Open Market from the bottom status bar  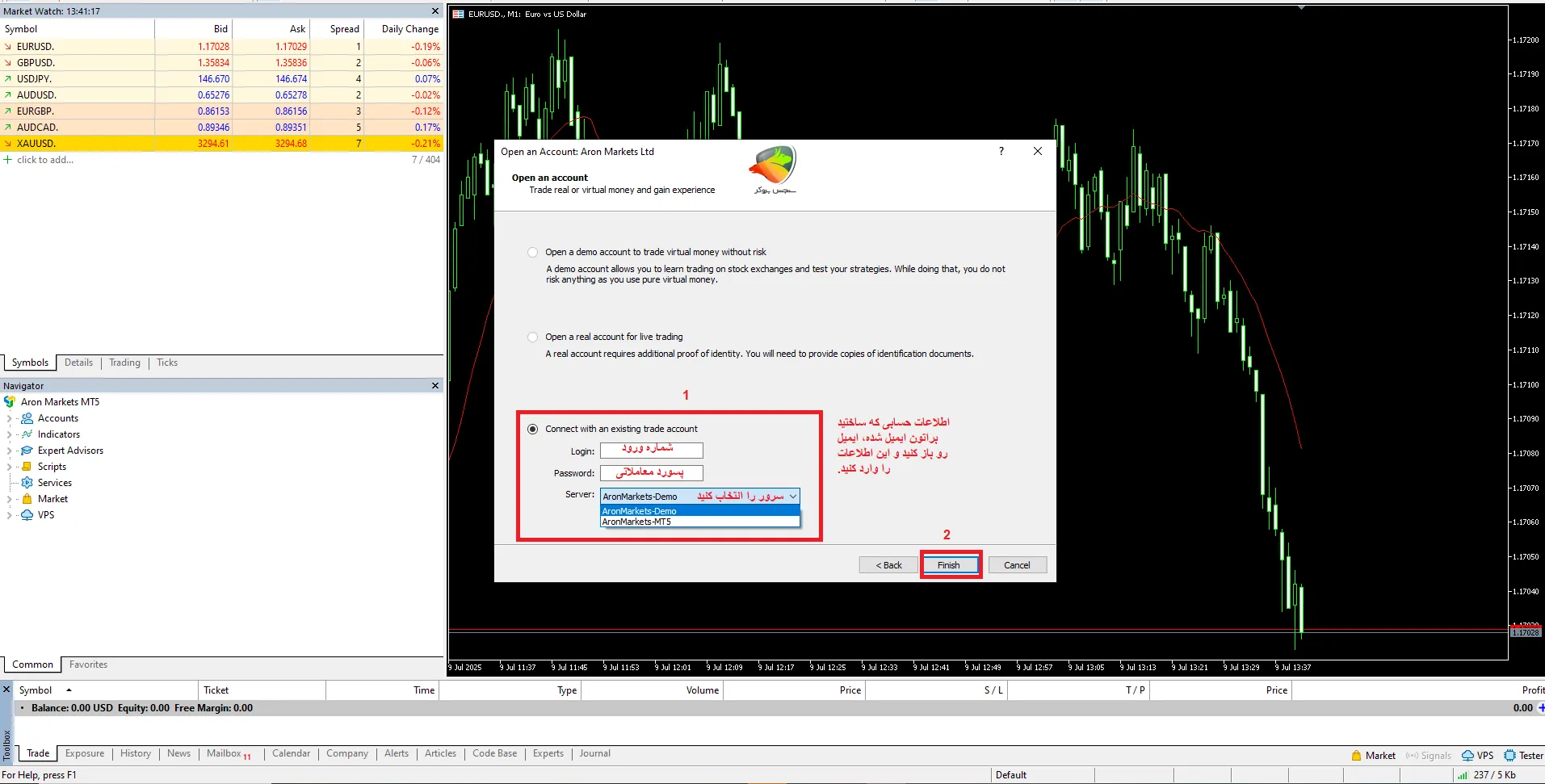tap(1373, 756)
